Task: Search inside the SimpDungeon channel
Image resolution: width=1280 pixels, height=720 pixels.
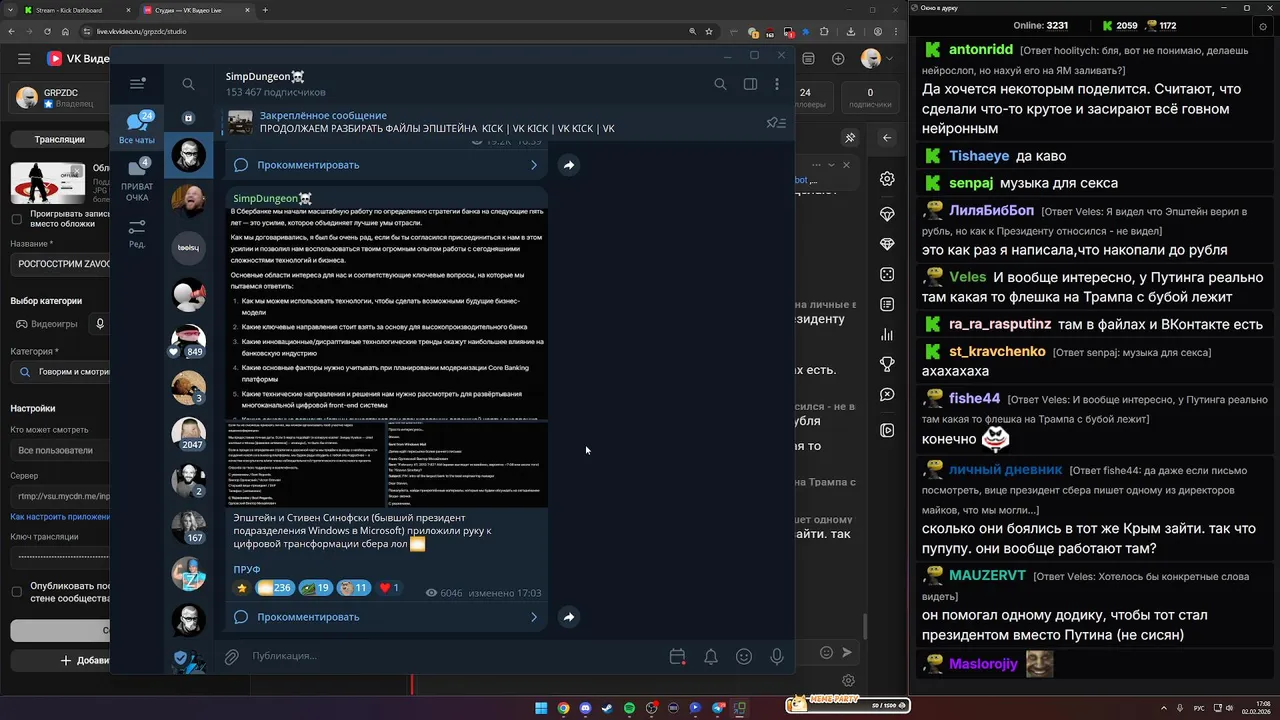Action: point(720,84)
